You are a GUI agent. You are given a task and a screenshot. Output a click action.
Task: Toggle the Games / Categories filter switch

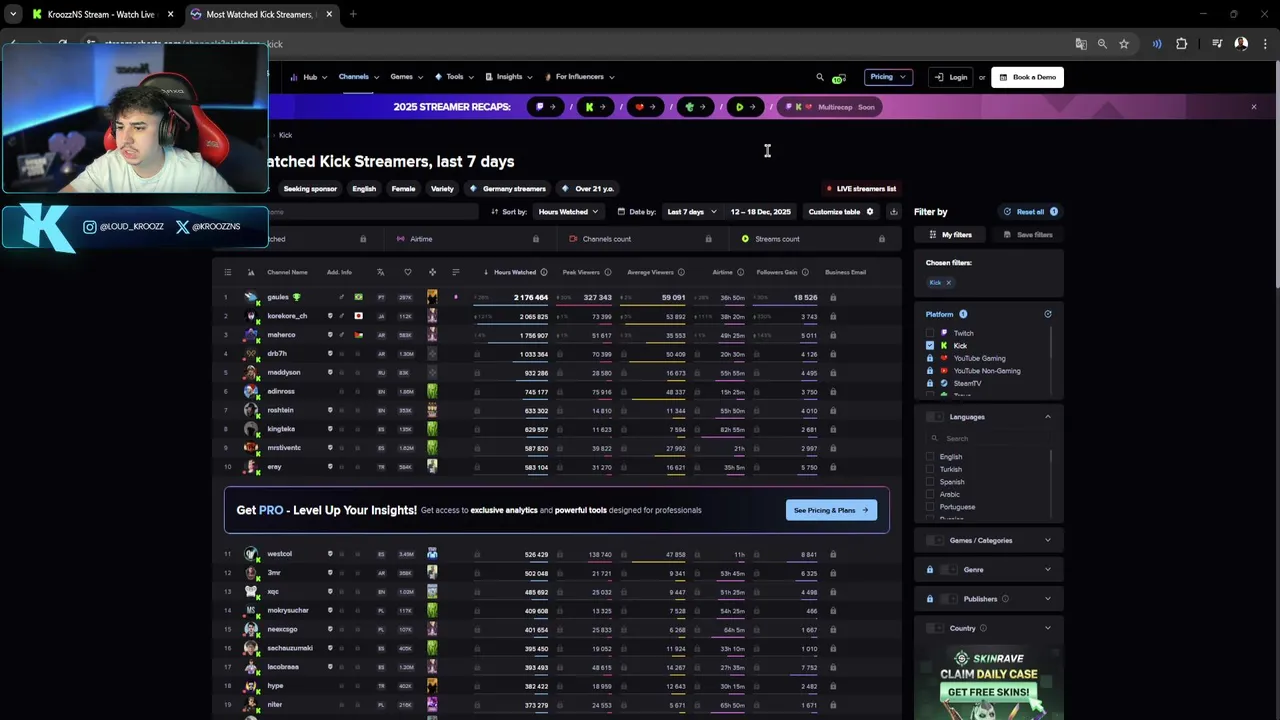pos(934,540)
